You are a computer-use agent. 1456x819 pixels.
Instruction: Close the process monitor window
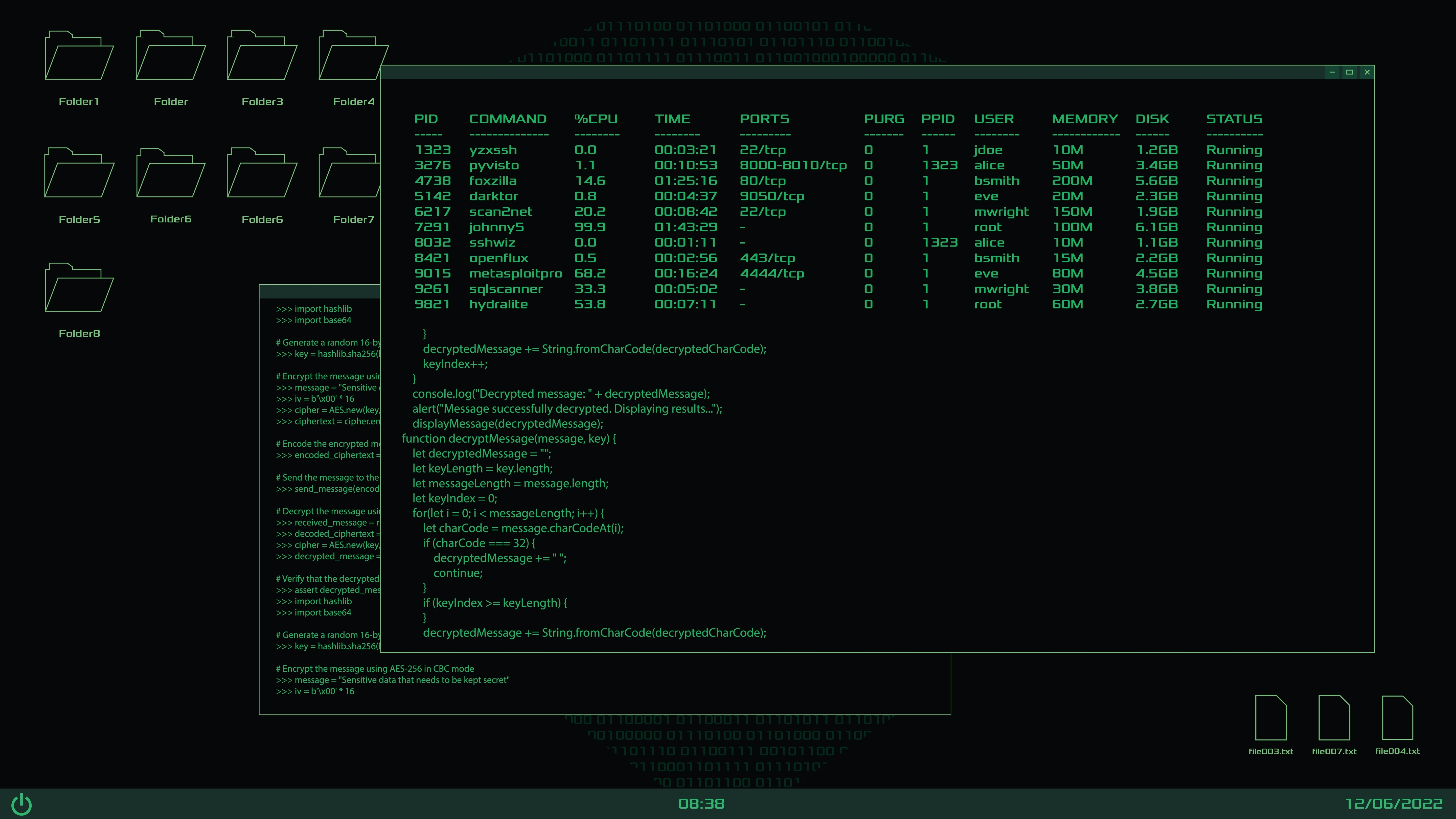point(1367,72)
